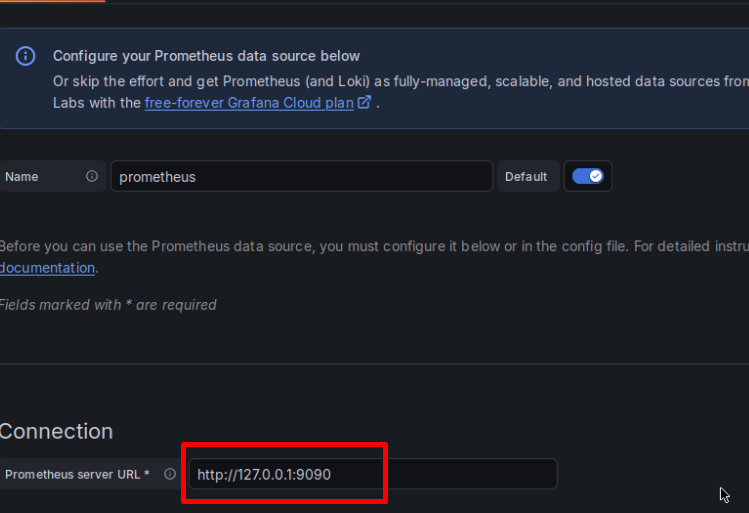Click the 'Configure your Prometheus data source below' title

click(206, 56)
